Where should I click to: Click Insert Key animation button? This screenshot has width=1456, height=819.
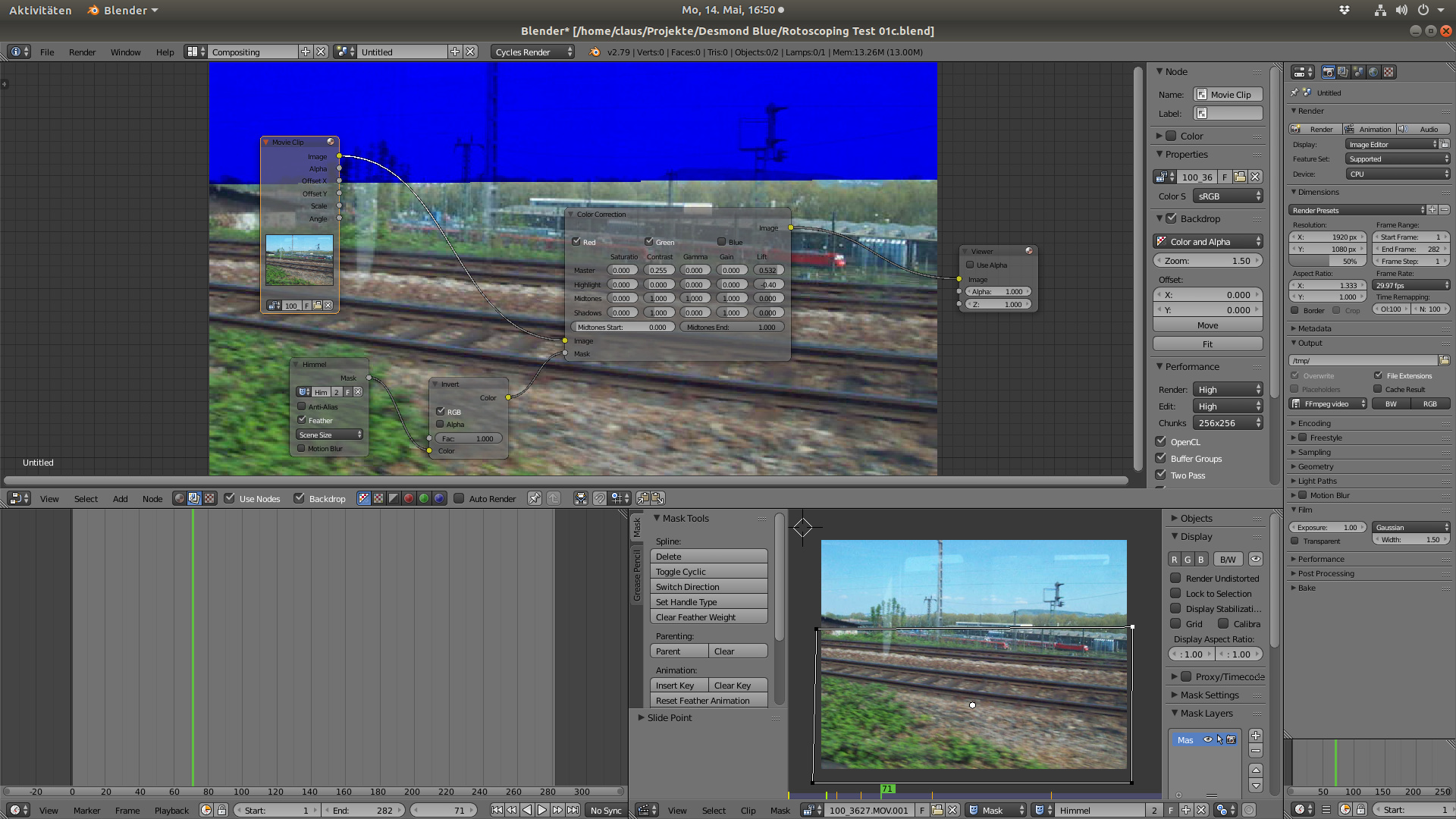(x=679, y=685)
